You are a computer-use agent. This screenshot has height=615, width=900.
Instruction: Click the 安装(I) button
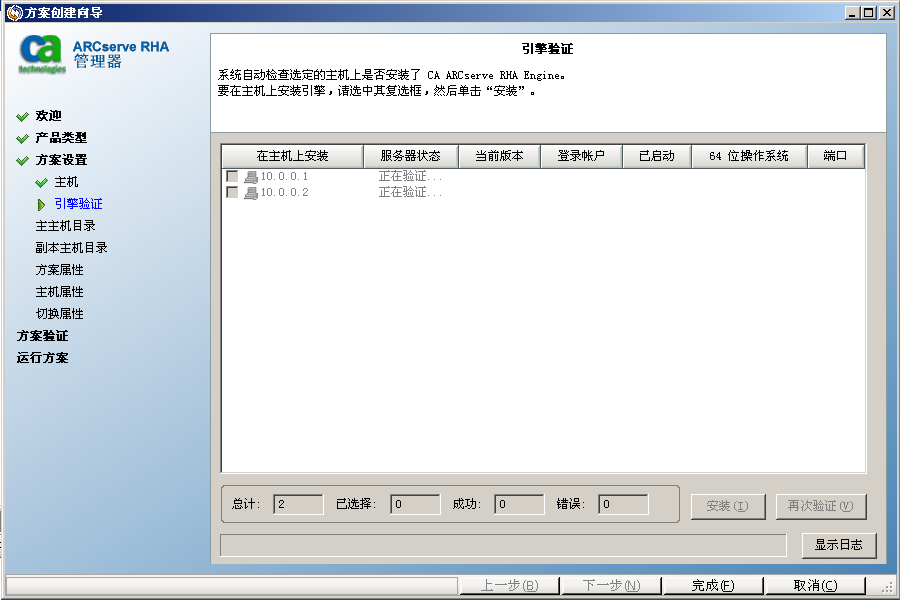(728, 506)
